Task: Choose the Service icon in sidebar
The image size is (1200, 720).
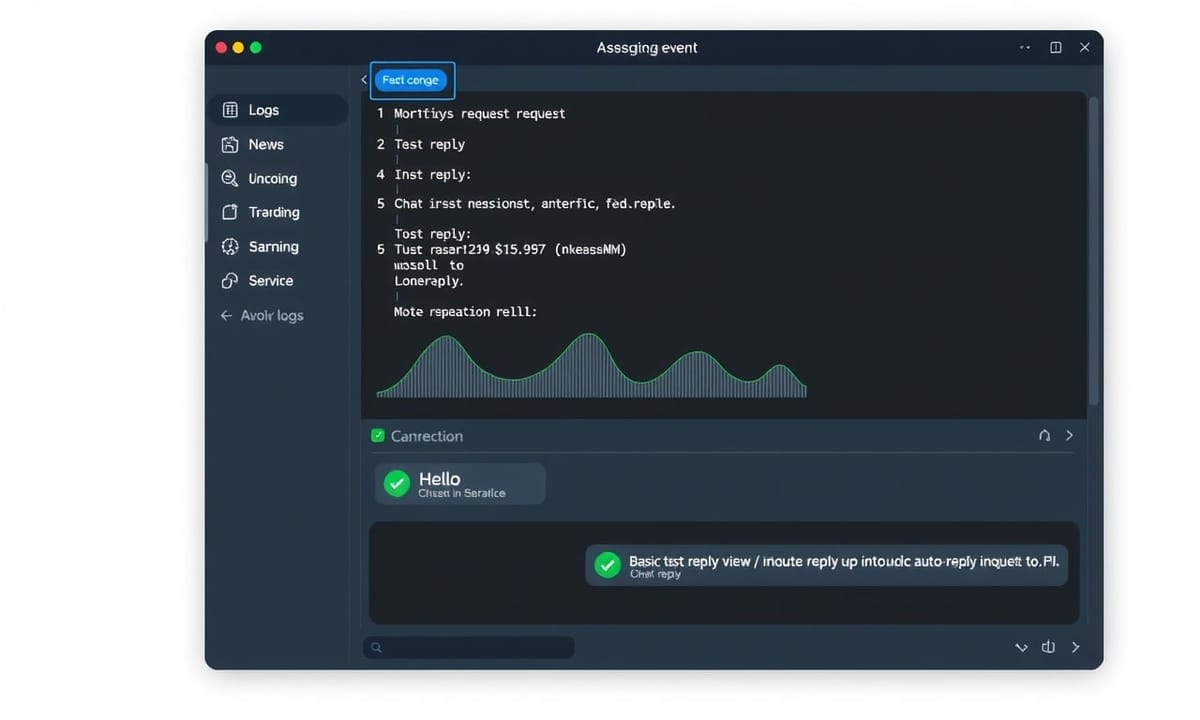Action: pos(230,281)
